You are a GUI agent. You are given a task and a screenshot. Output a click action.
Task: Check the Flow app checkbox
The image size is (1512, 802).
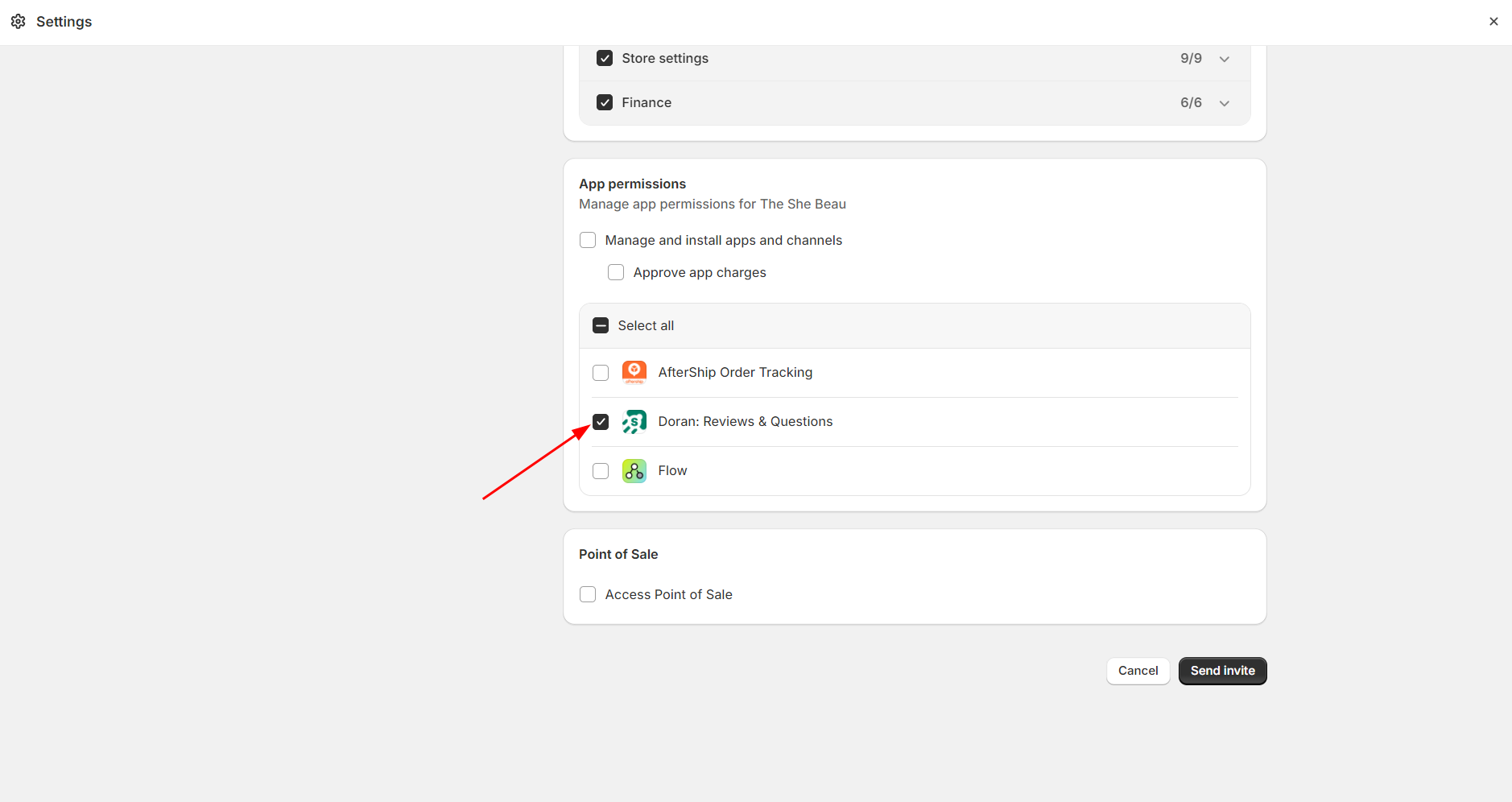point(601,471)
